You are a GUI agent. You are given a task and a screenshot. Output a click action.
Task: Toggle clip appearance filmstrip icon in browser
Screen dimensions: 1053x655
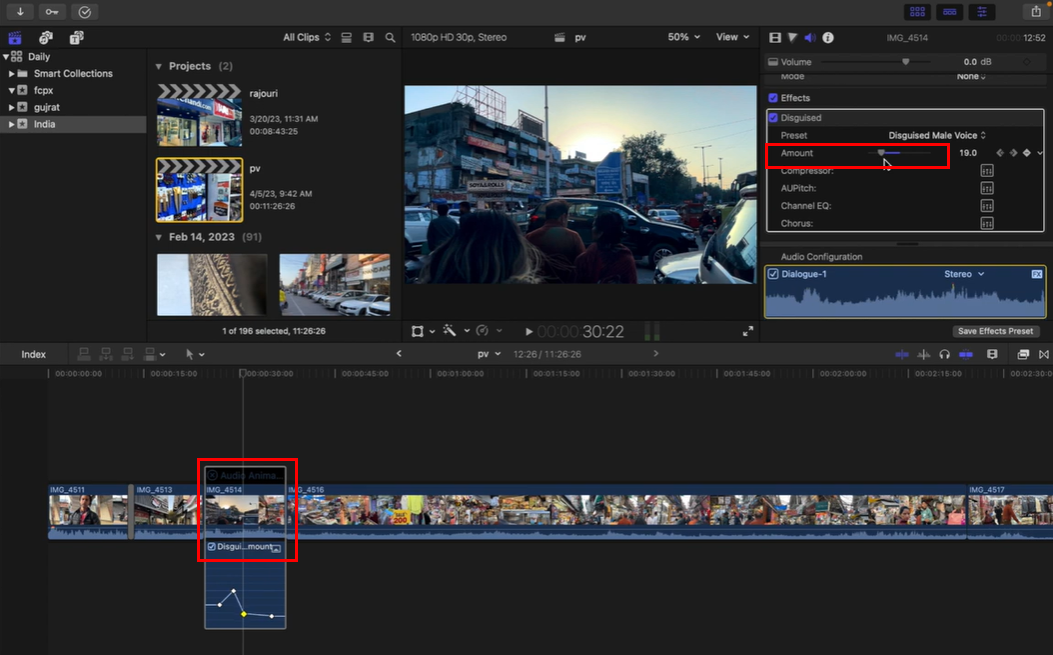[x=368, y=38]
